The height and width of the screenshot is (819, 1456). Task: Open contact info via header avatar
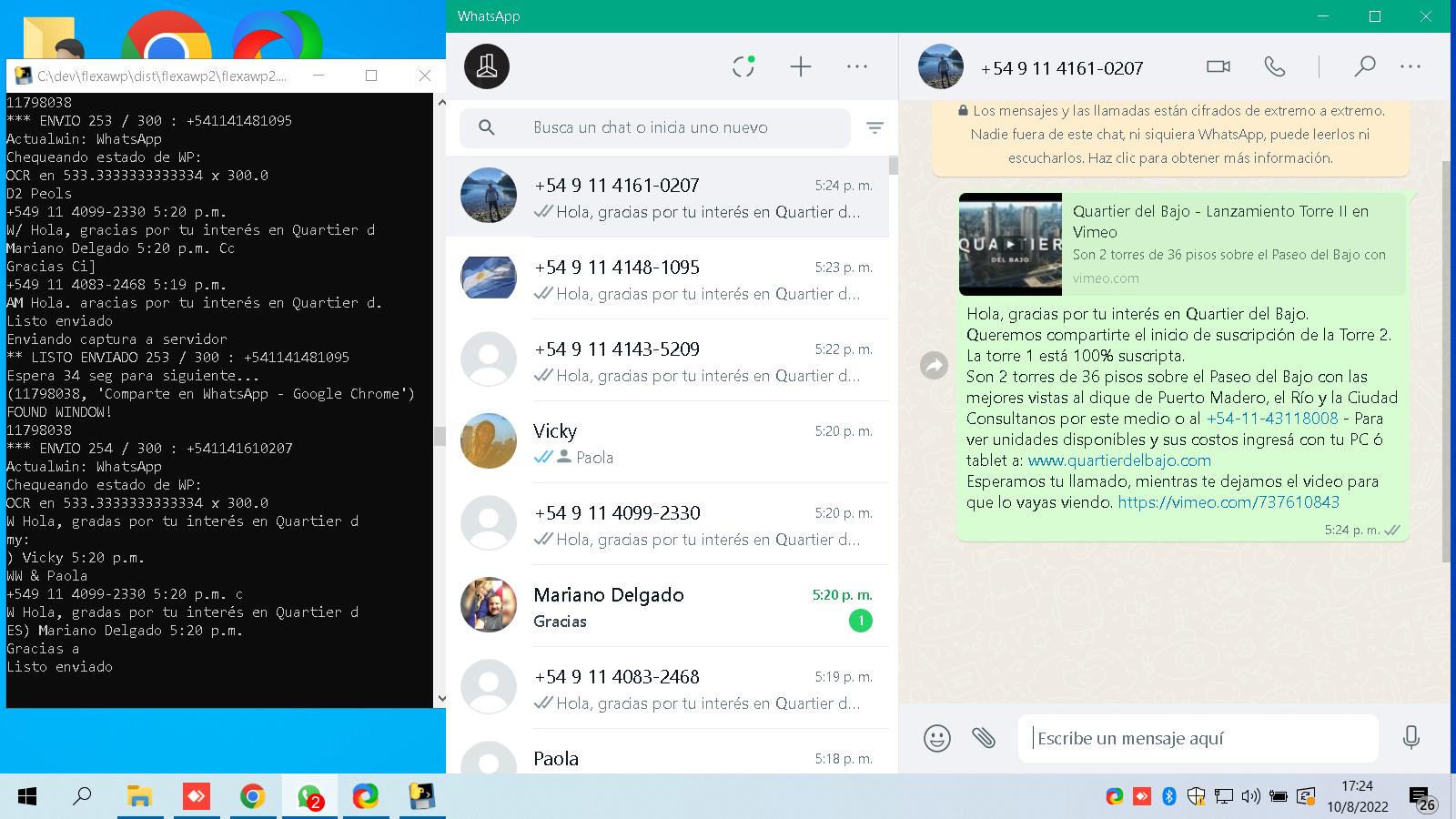click(940, 66)
